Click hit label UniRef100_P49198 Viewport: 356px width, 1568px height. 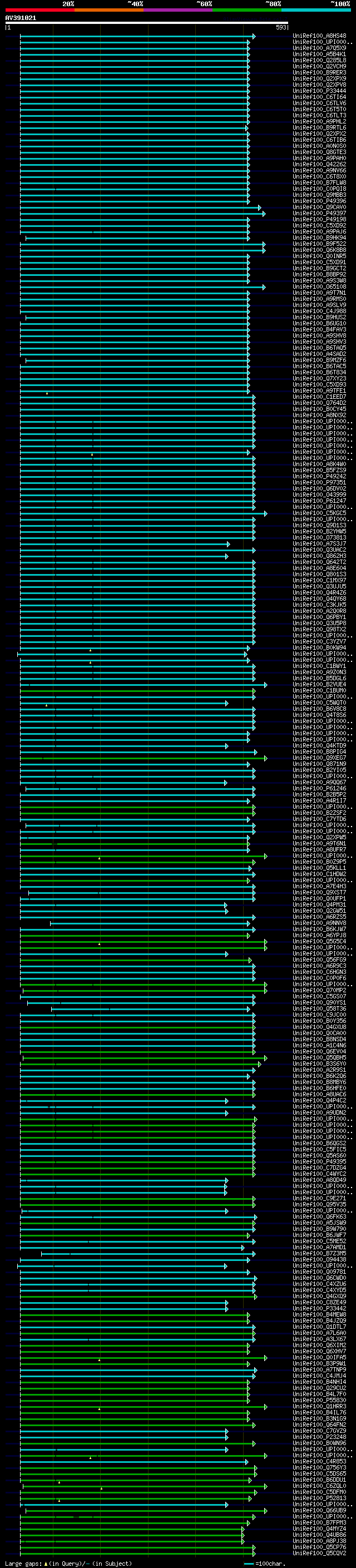coord(319,219)
